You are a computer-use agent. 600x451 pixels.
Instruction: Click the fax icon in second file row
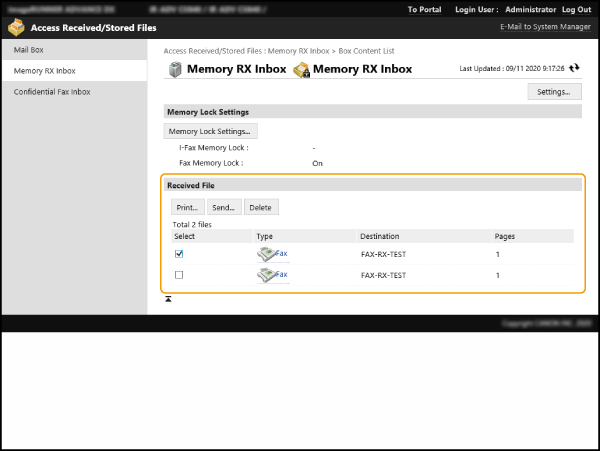tap(266, 275)
